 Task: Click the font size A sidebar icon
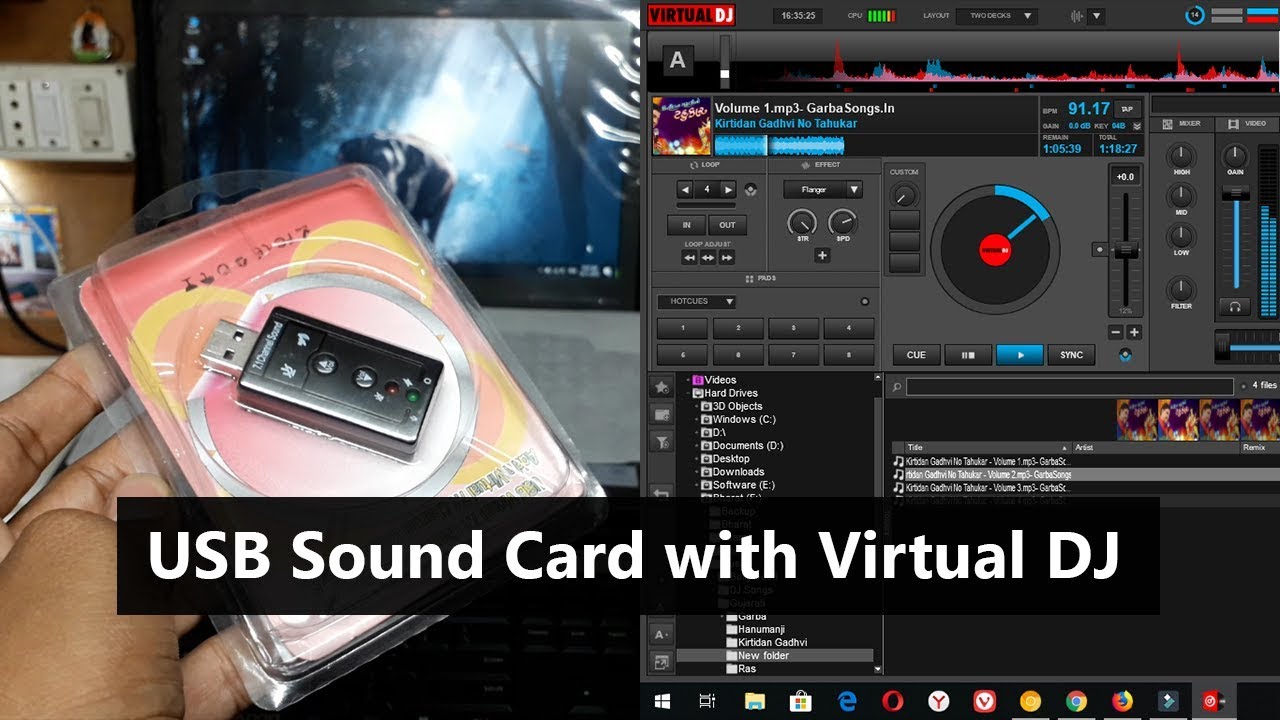point(661,634)
